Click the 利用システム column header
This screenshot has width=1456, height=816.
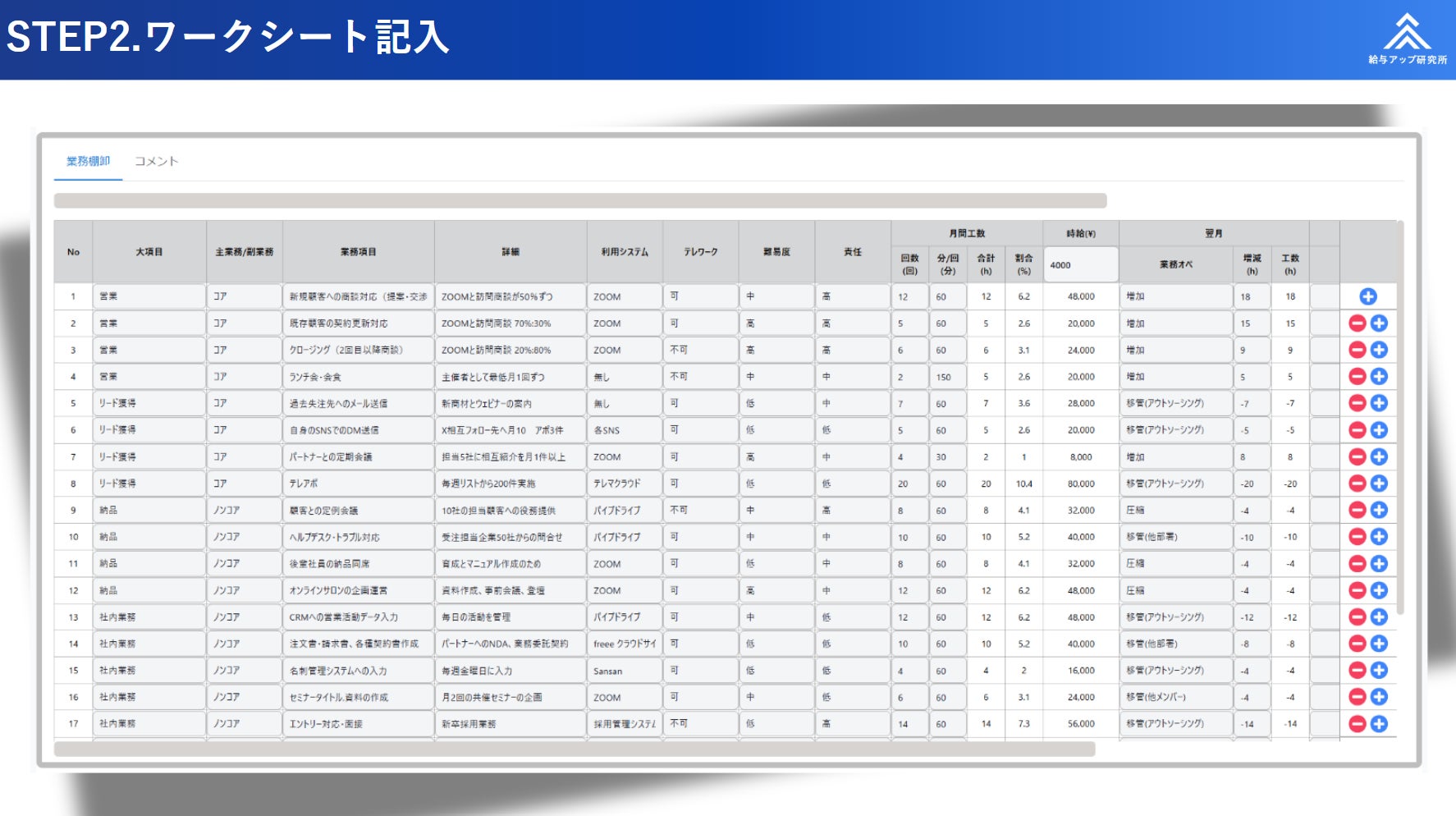(x=624, y=252)
